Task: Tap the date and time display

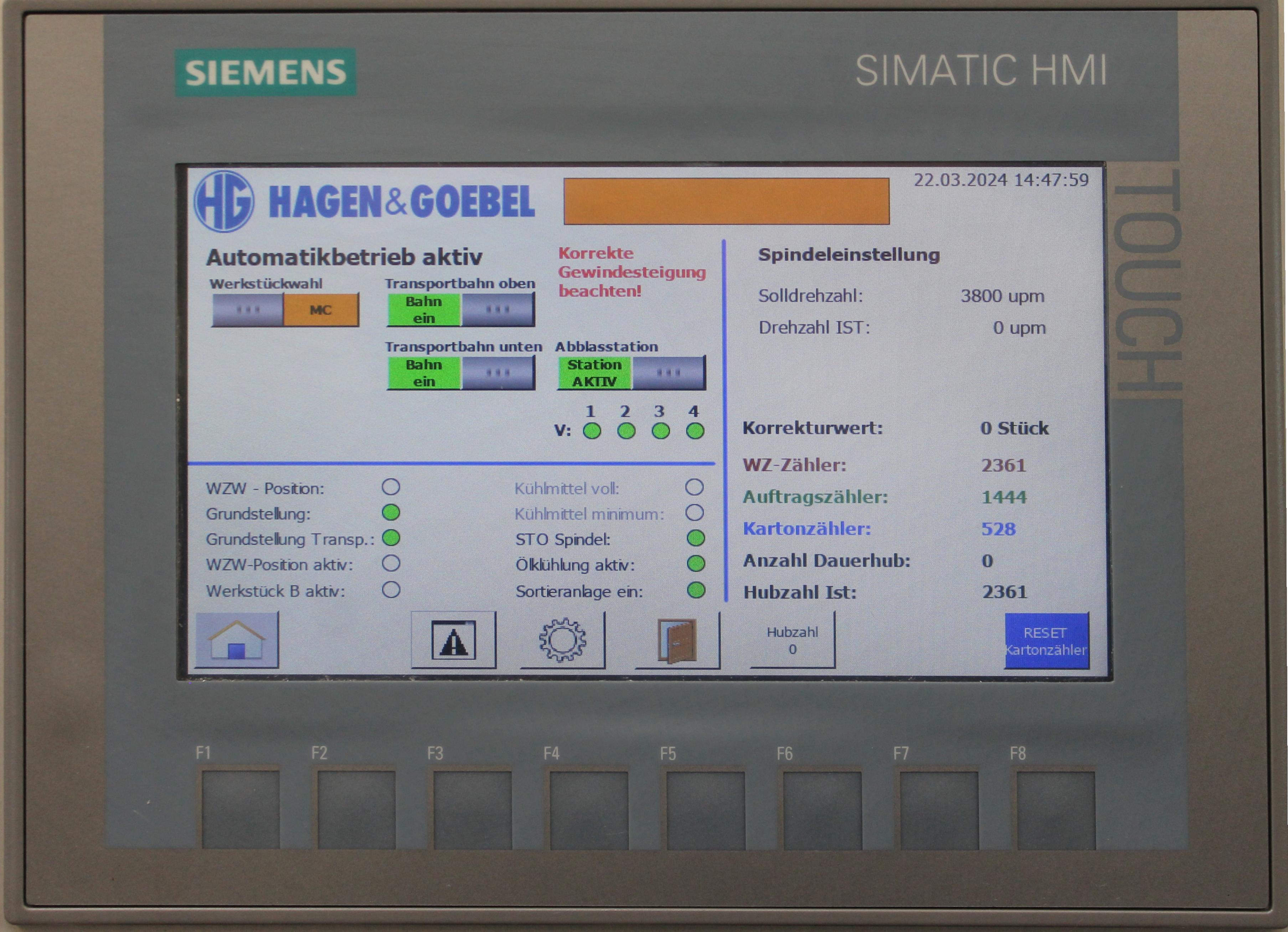Action: 1001,180
